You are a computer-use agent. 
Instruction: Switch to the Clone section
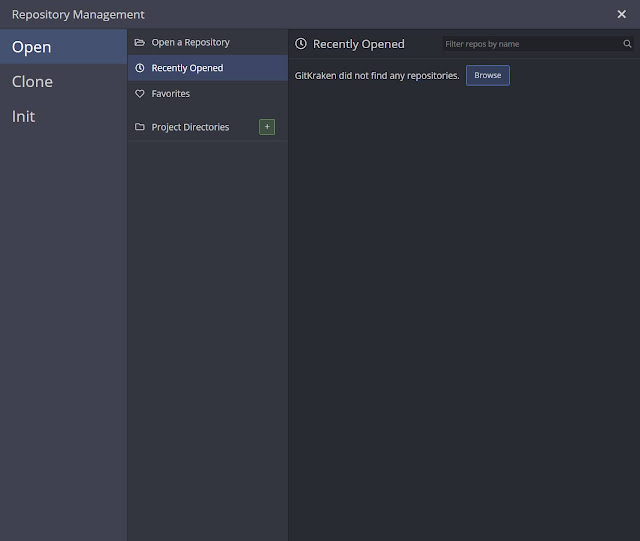63,82
